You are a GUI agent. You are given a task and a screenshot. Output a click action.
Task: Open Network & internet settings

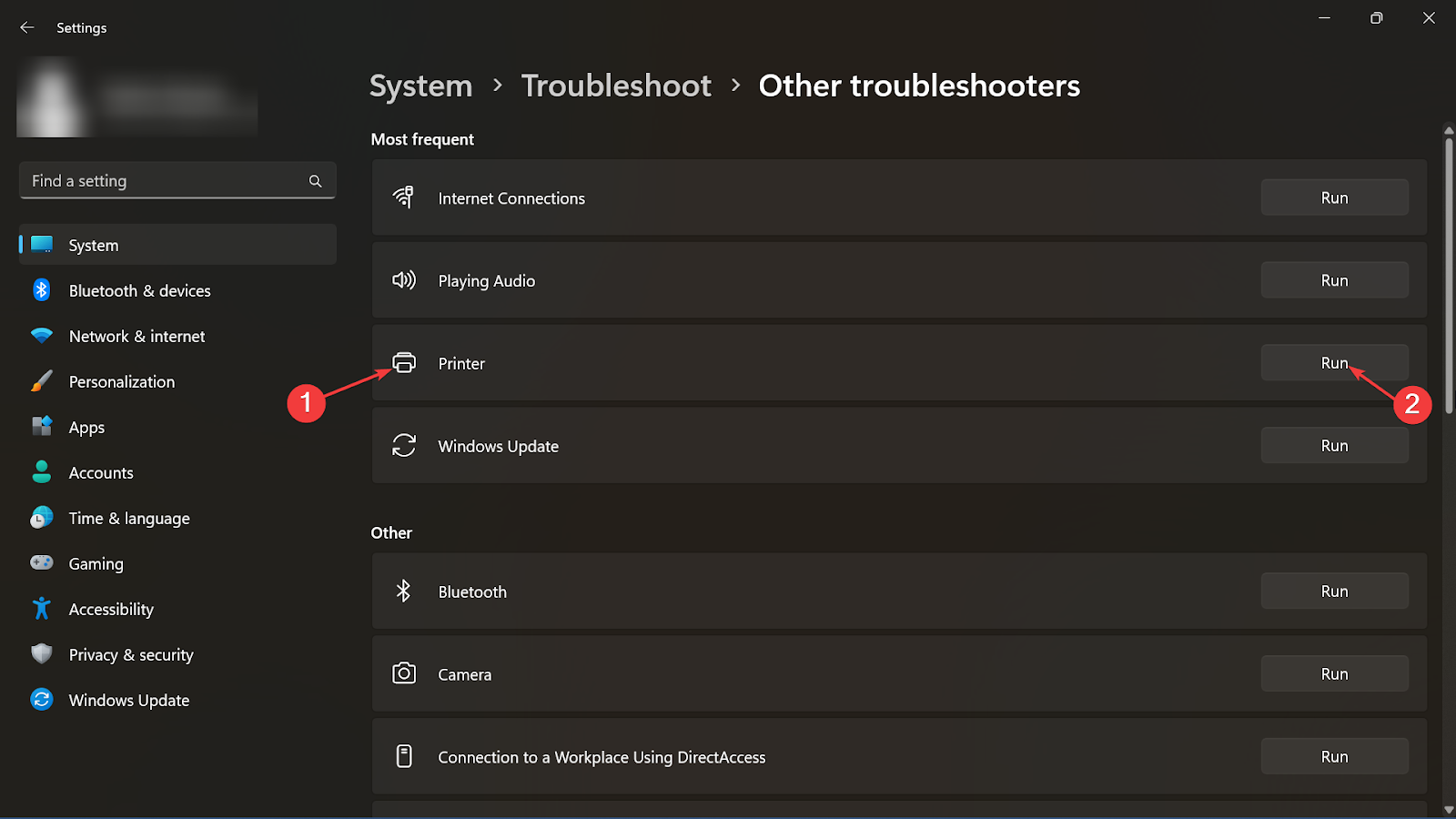coord(177,336)
